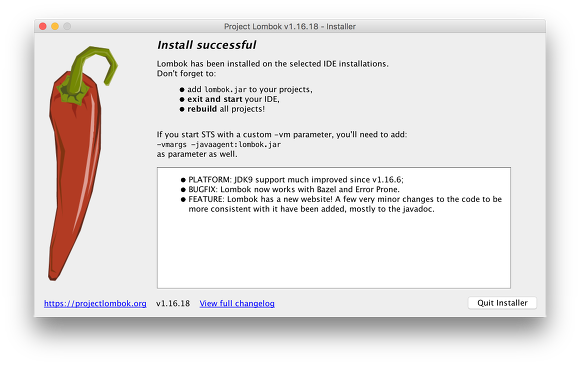Click the 'Don't forget to:' line
The width and height of the screenshot is (580, 366).
[x=186, y=73]
